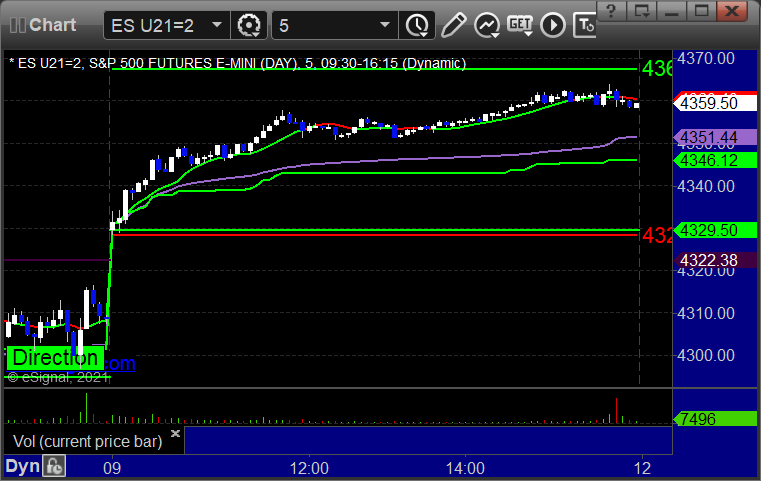The height and width of the screenshot is (481, 761).
Task: Click the 12:00 time axis label
Action: (x=309, y=468)
